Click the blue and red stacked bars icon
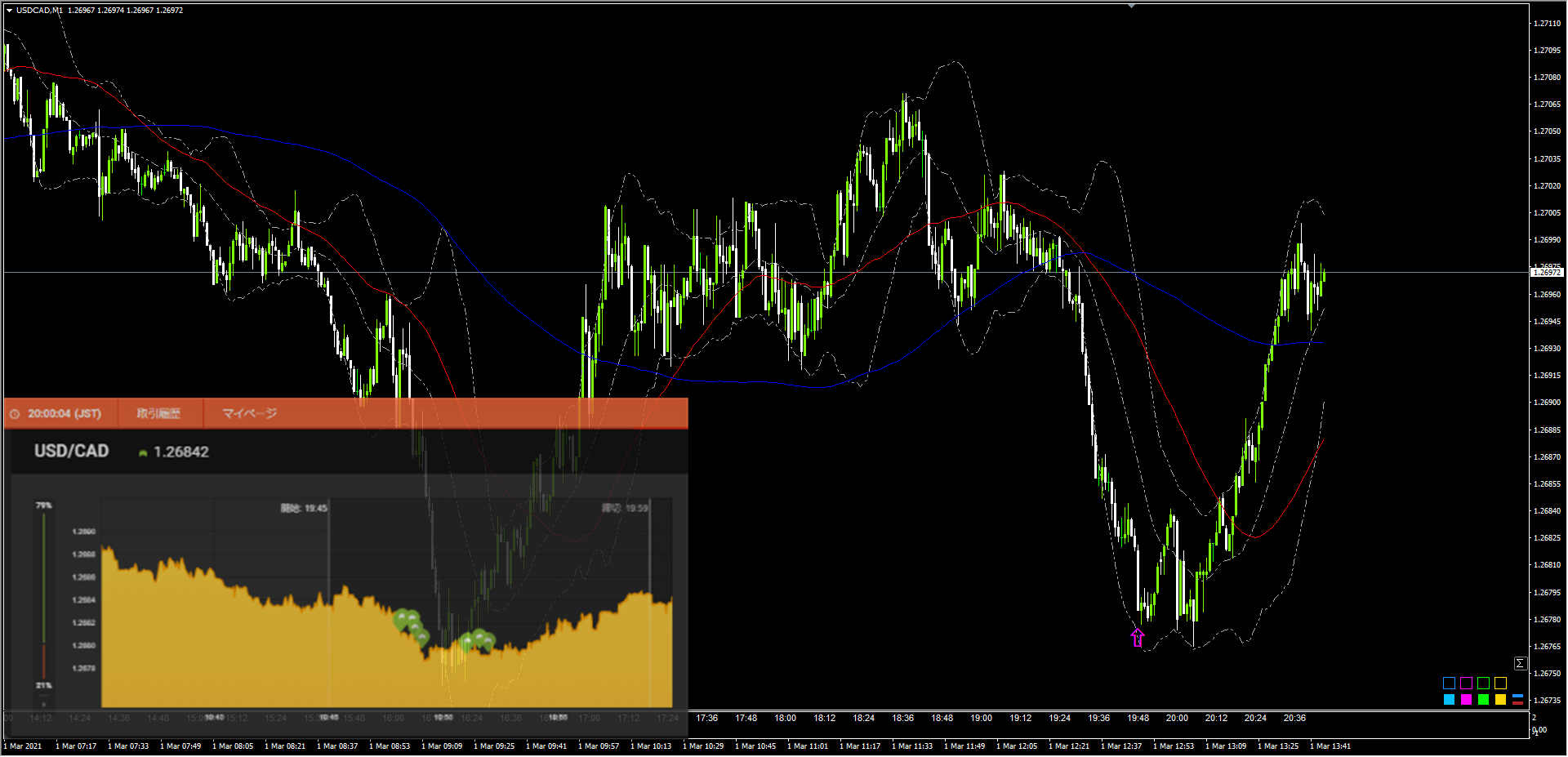 pos(1517,700)
